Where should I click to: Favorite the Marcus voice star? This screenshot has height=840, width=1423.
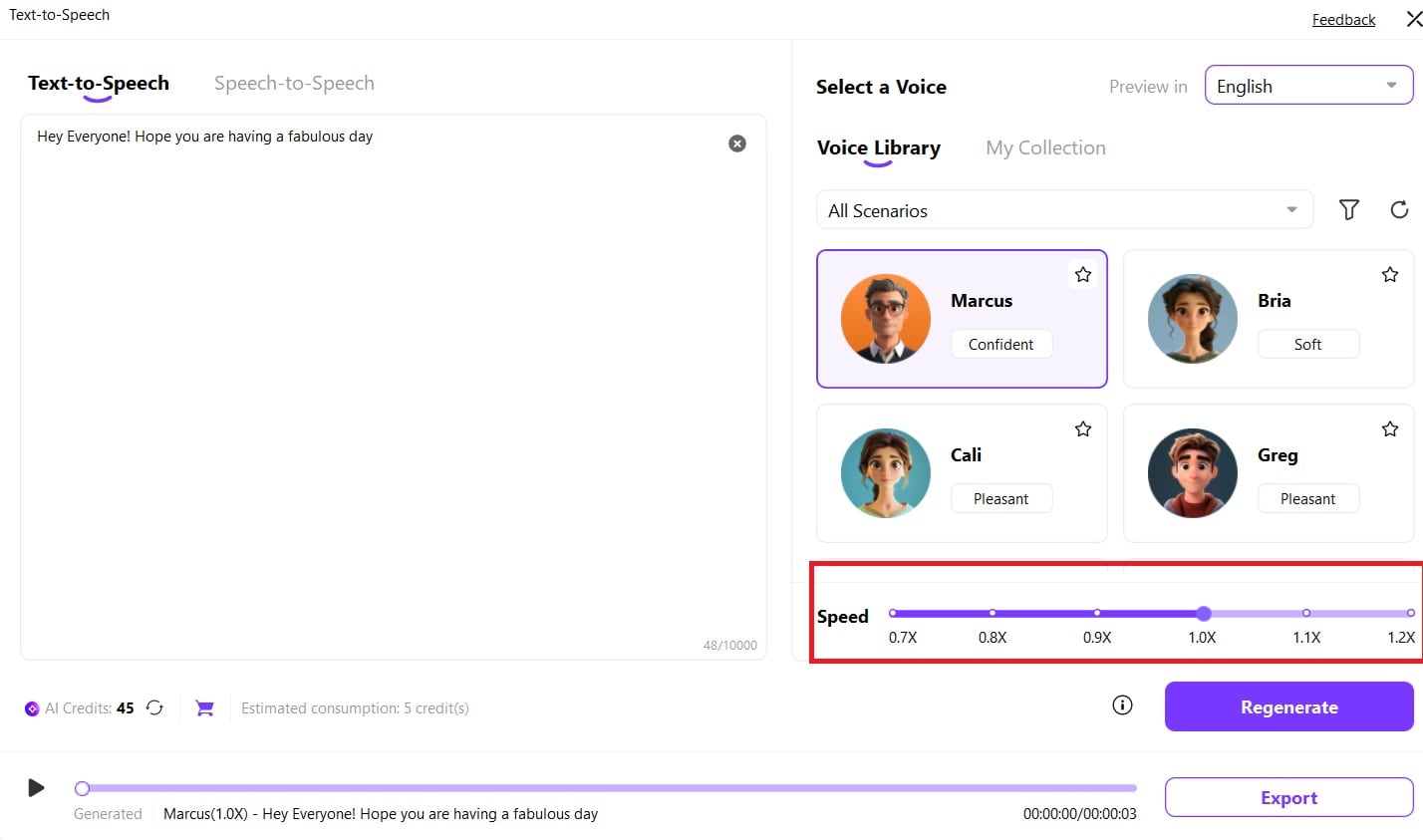pyautogui.click(x=1083, y=274)
